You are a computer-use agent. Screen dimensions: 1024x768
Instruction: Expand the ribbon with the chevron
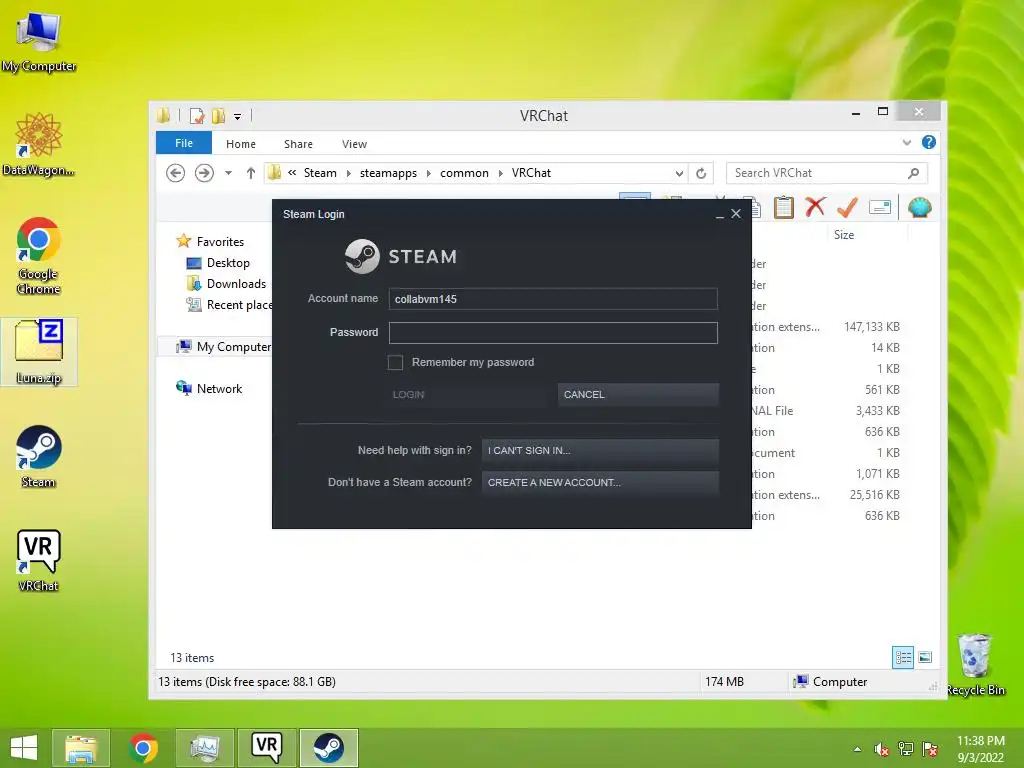pyautogui.click(x=906, y=142)
